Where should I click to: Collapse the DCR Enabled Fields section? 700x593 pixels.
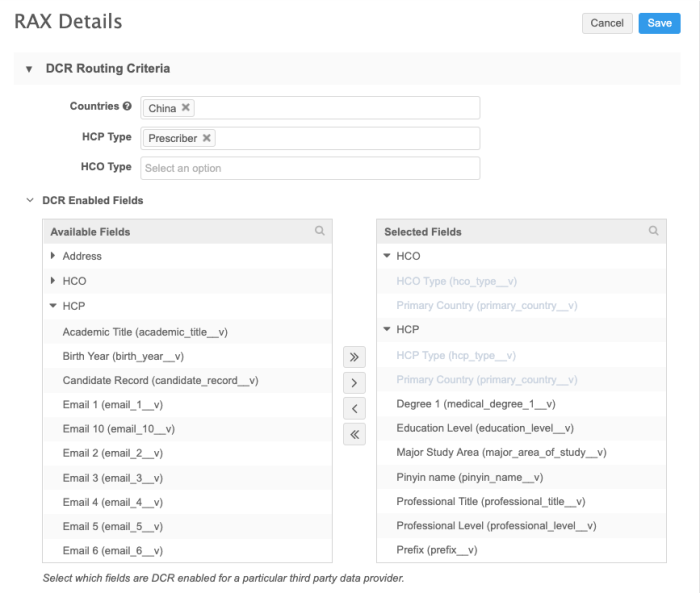[x=29, y=201]
